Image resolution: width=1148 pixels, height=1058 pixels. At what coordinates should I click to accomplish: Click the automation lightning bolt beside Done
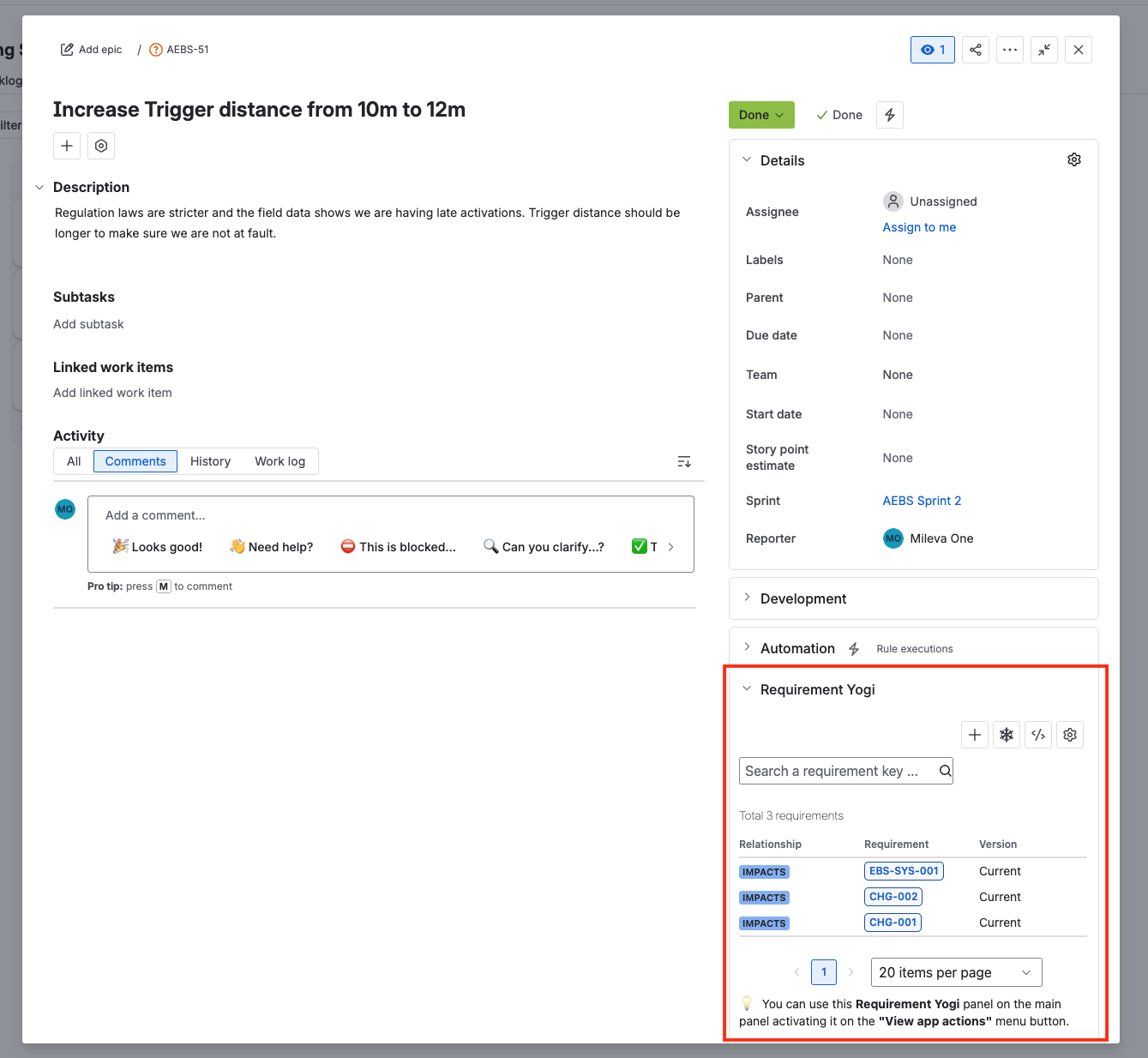point(890,115)
